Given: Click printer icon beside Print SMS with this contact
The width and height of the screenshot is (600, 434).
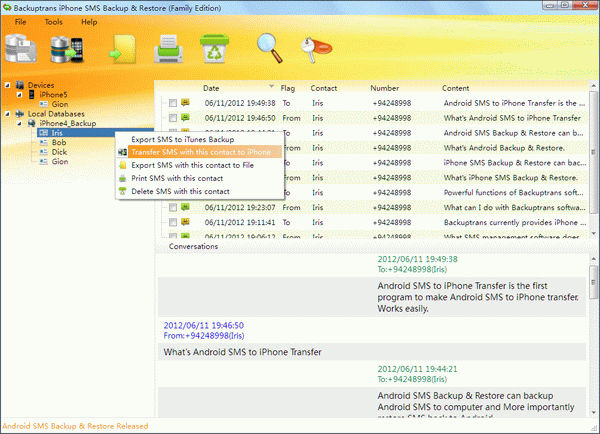Looking at the screenshot, I should [122, 178].
